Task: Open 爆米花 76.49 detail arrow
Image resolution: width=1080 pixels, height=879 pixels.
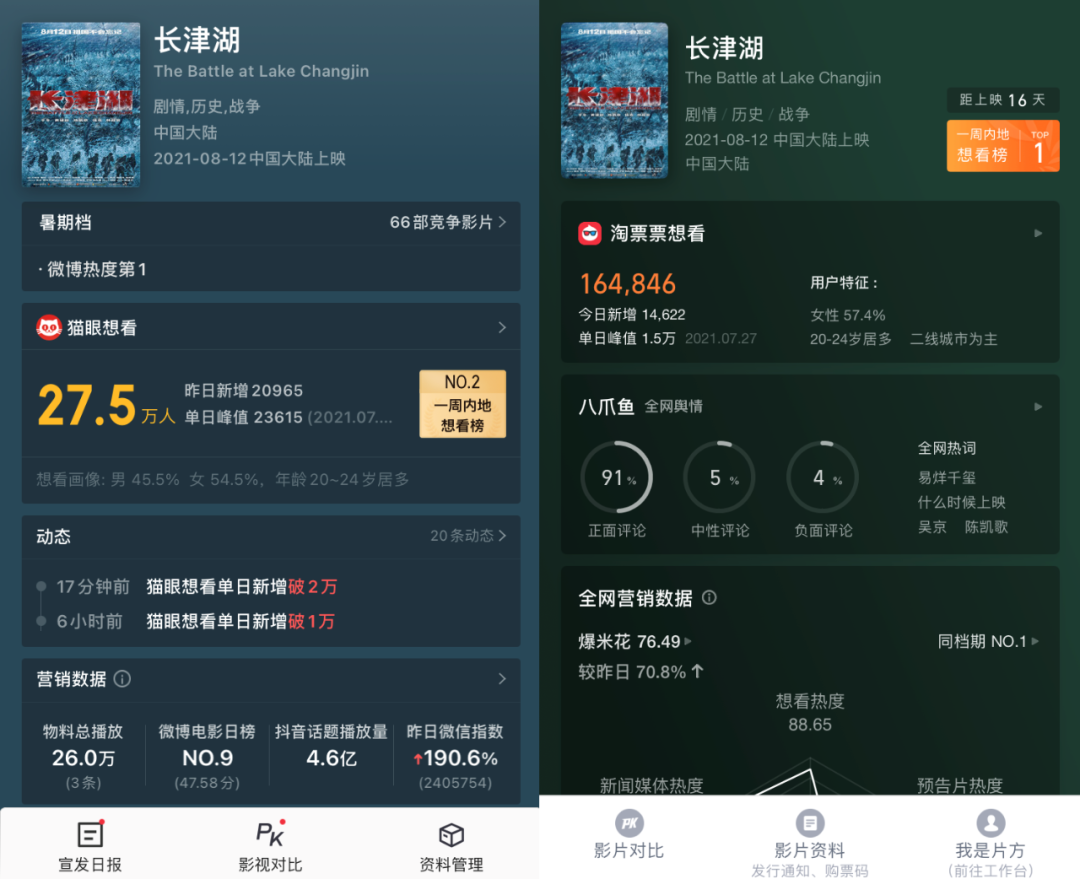Action: point(687,641)
